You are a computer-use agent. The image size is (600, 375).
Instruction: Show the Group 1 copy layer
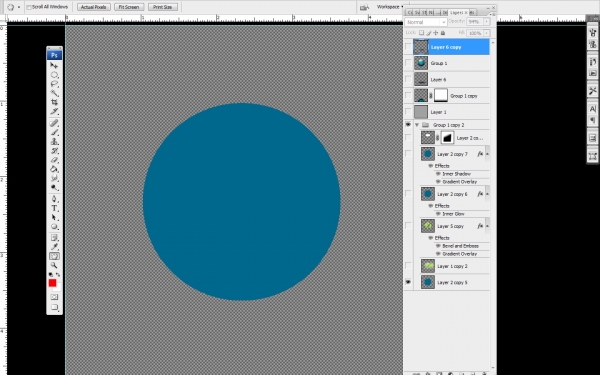pyautogui.click(x=408, y=96)
